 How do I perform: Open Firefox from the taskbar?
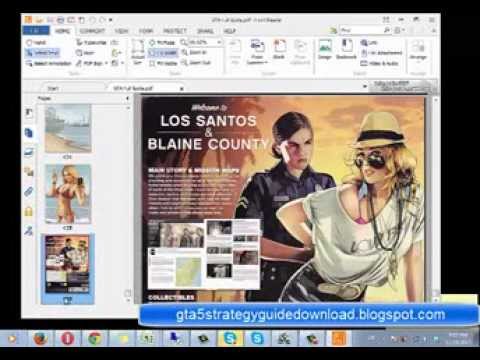[40, 339]
